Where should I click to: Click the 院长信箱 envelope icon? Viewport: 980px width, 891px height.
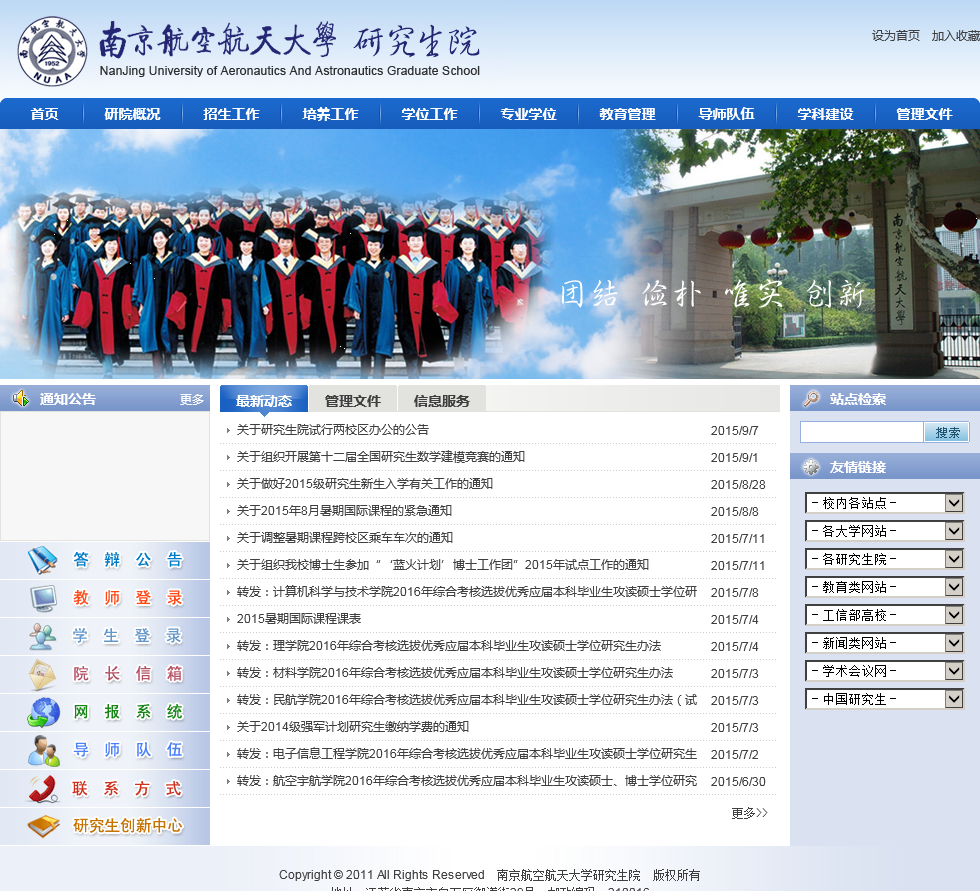[x=42, y=674]
